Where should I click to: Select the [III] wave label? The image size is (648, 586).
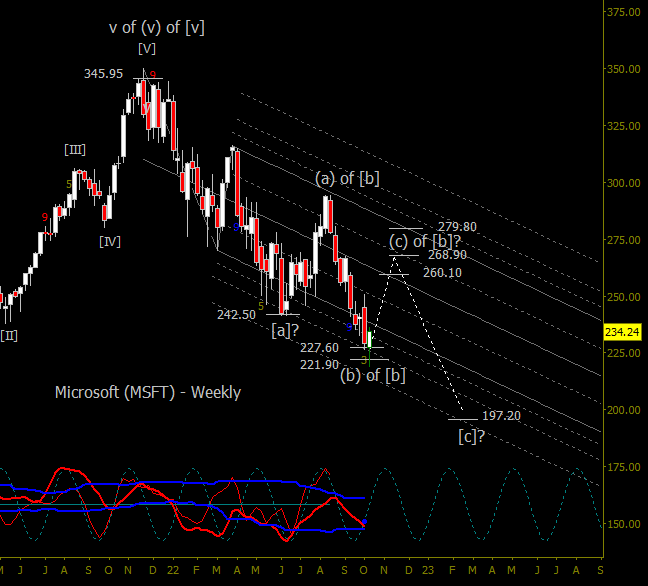tap(75, 150)
